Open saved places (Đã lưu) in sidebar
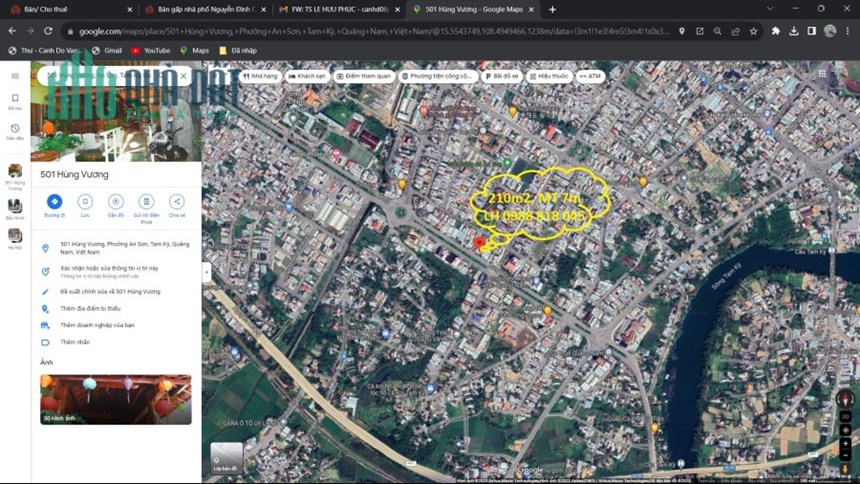Viewport: 860px width, 484px height. [15, 102]
